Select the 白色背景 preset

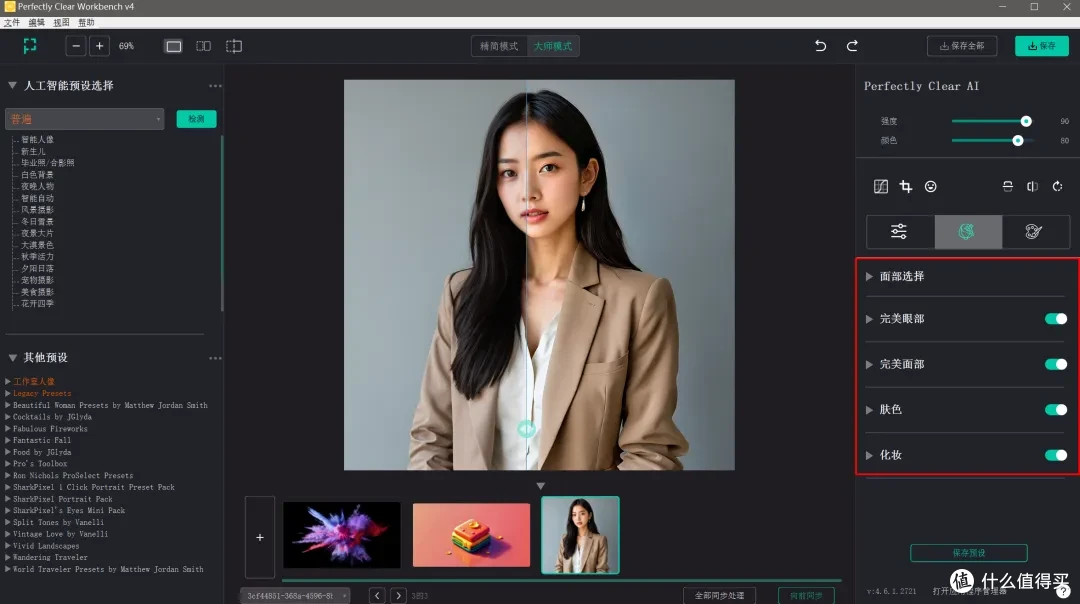[x=37, y=175]
